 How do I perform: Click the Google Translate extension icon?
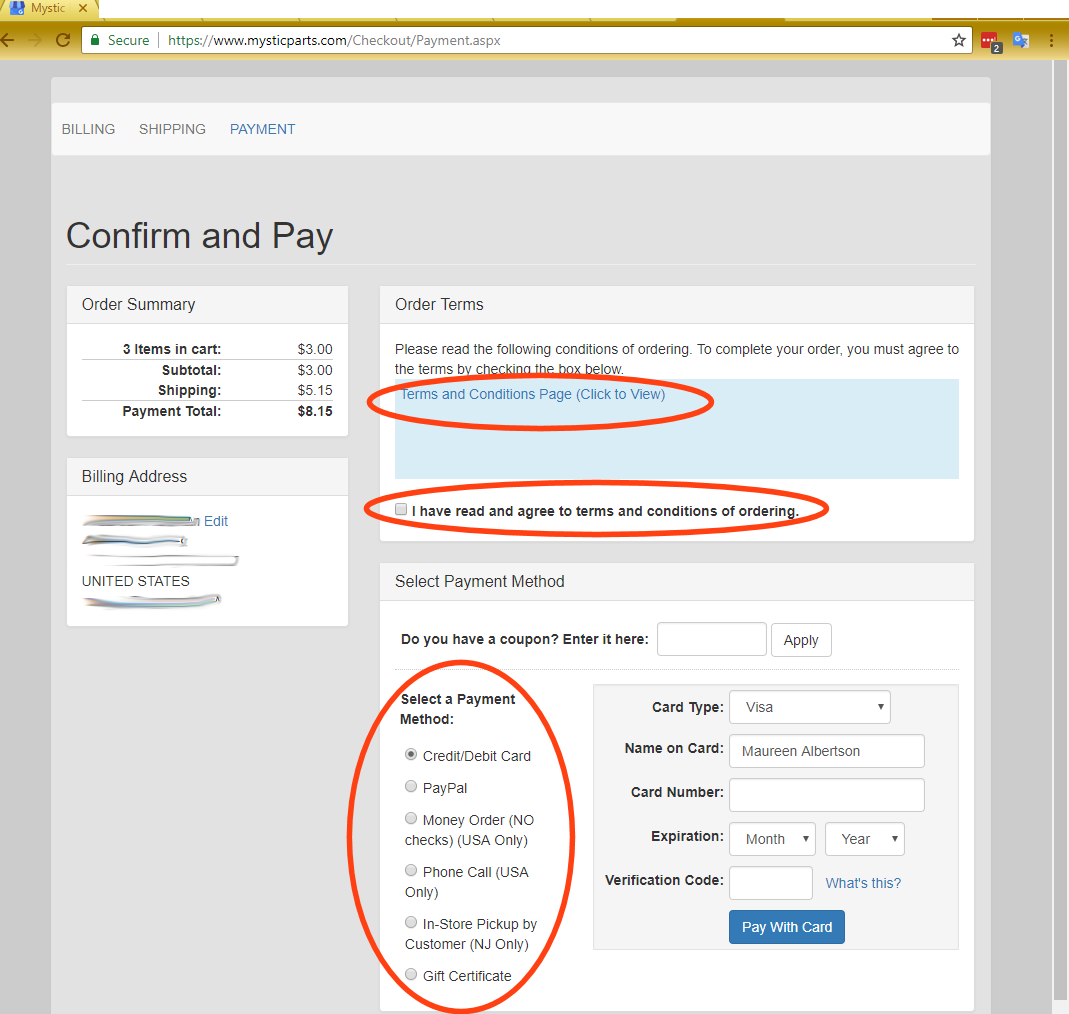[1020, 40]
